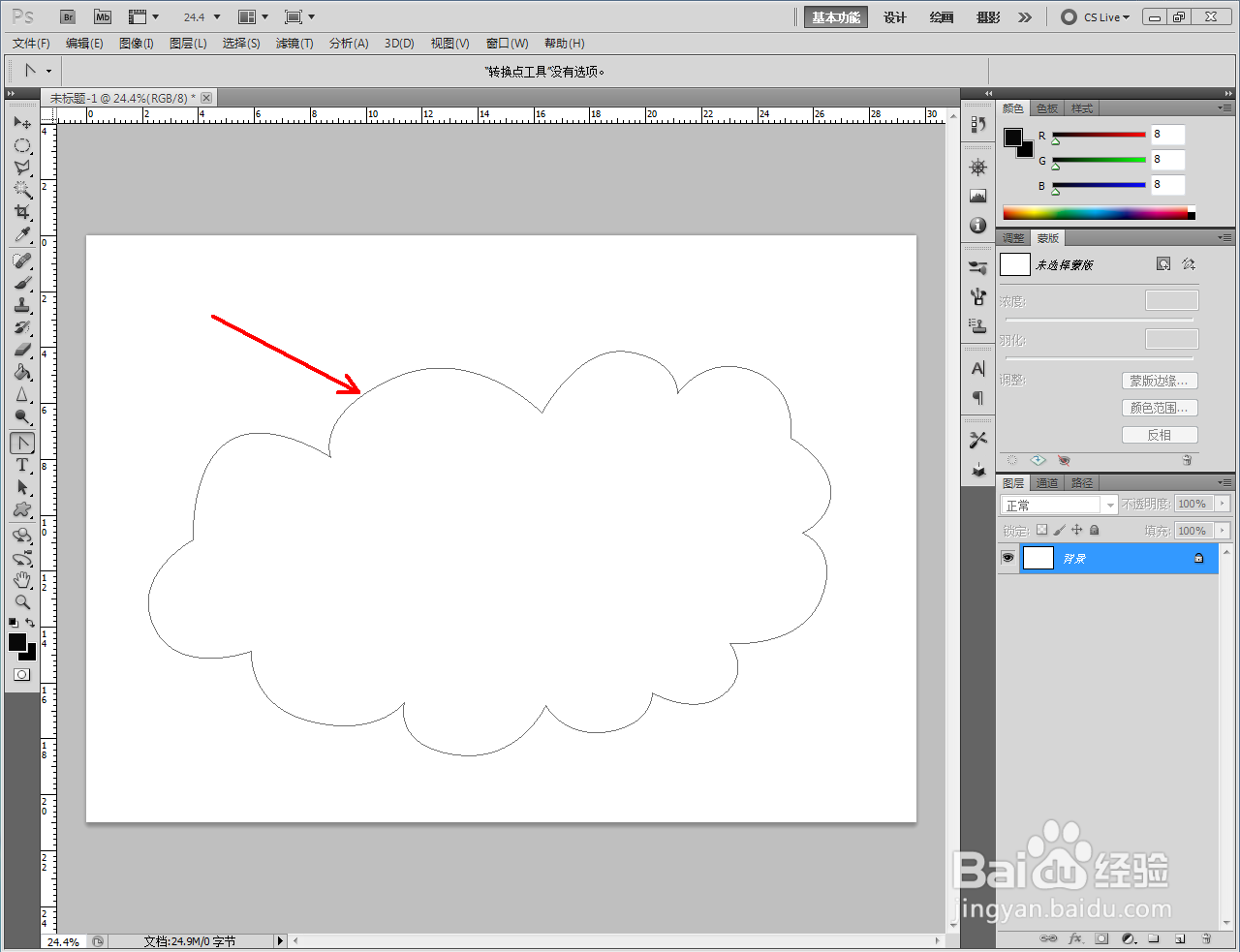Image resolution: width=1240 pixels, height=952 pixels.
Task: Launch Bridge with the Br icon
Action: coord(68,16)
